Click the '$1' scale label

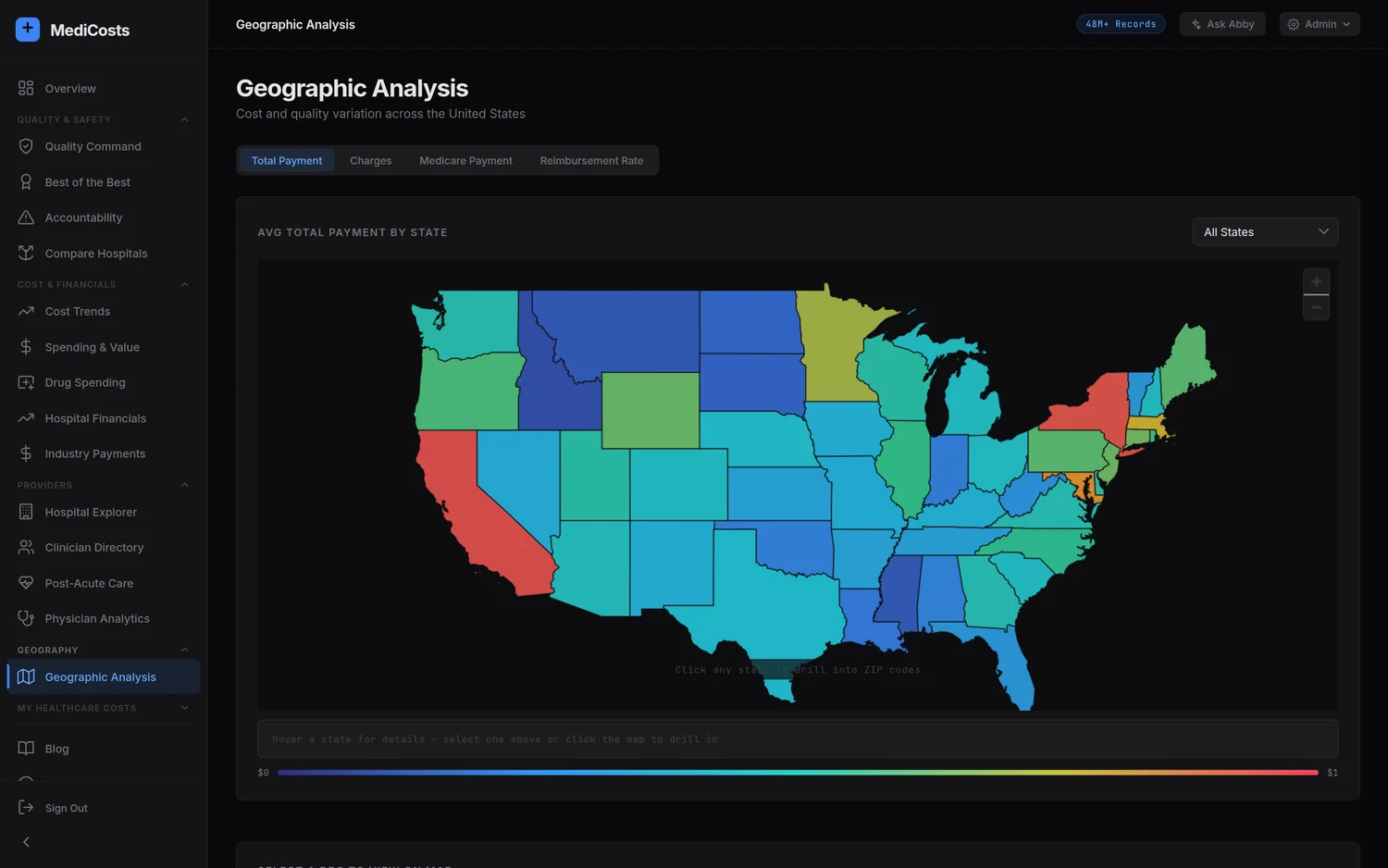[x=1332, y=773]
